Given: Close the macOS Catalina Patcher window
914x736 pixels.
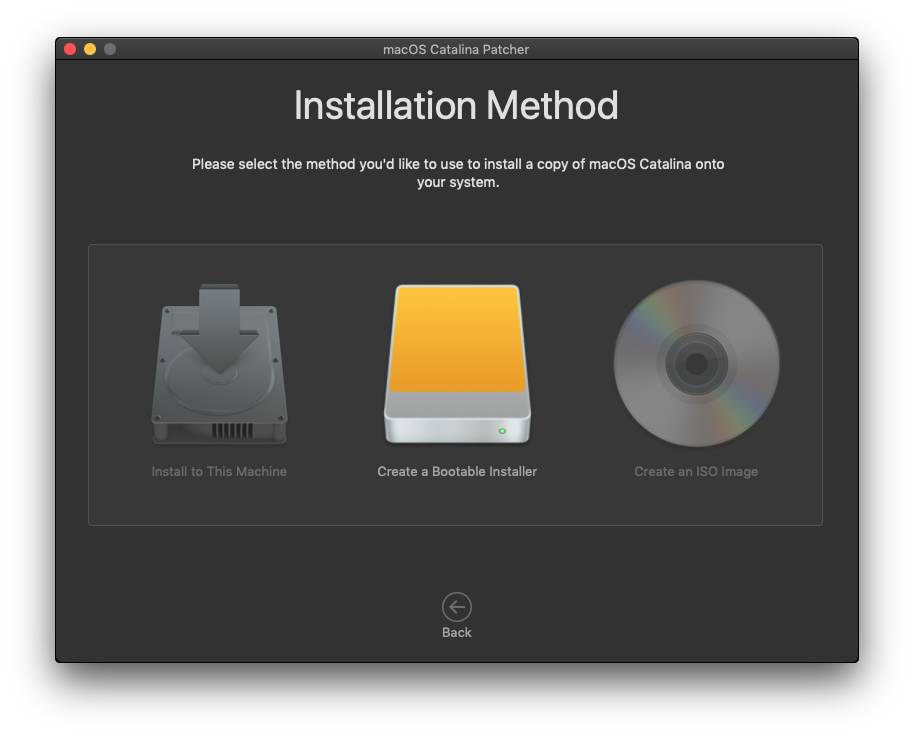Looking at the screenshot, I should (x=70, y=49).
